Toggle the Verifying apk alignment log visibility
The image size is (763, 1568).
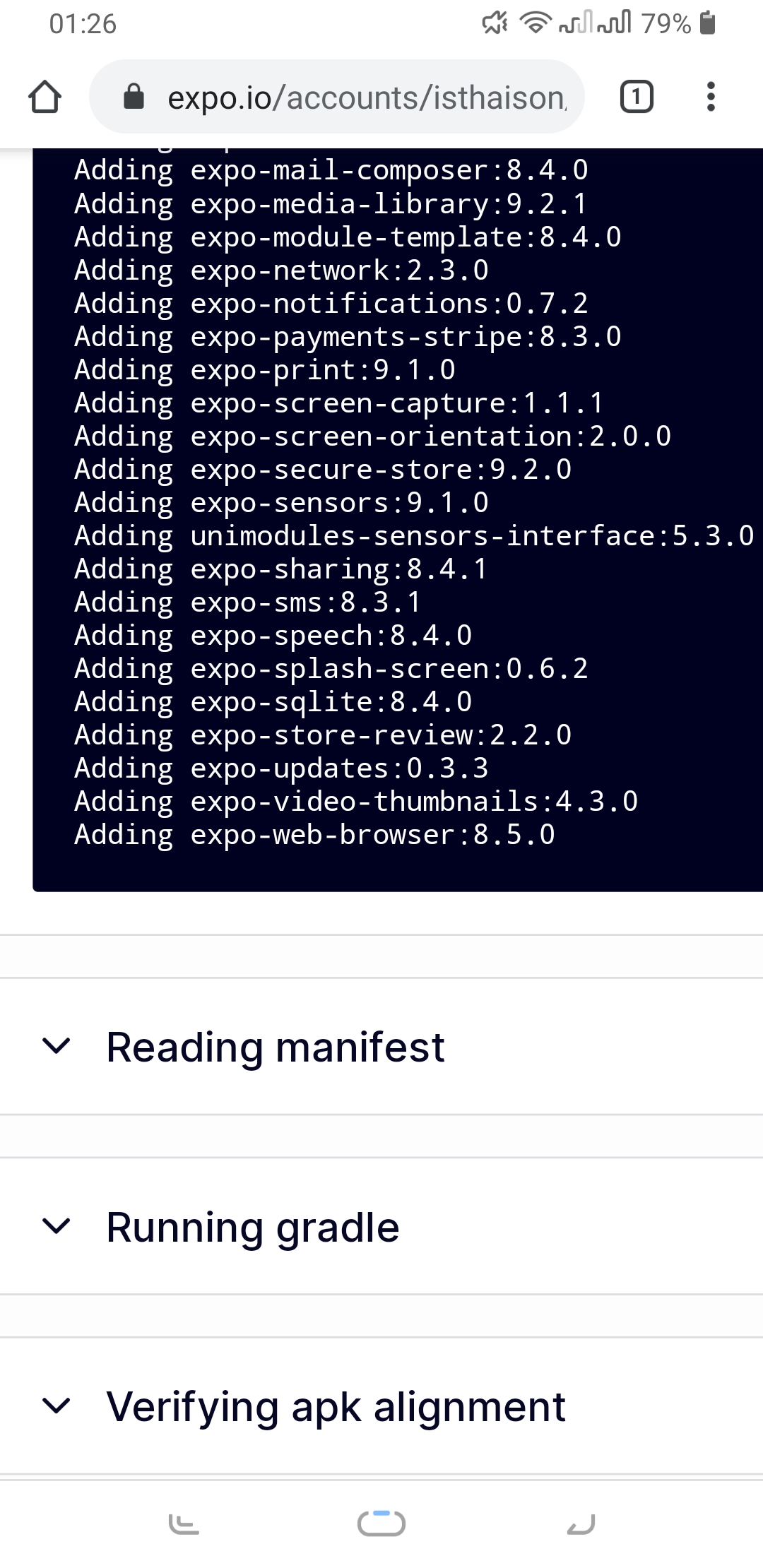[59, 1406]
